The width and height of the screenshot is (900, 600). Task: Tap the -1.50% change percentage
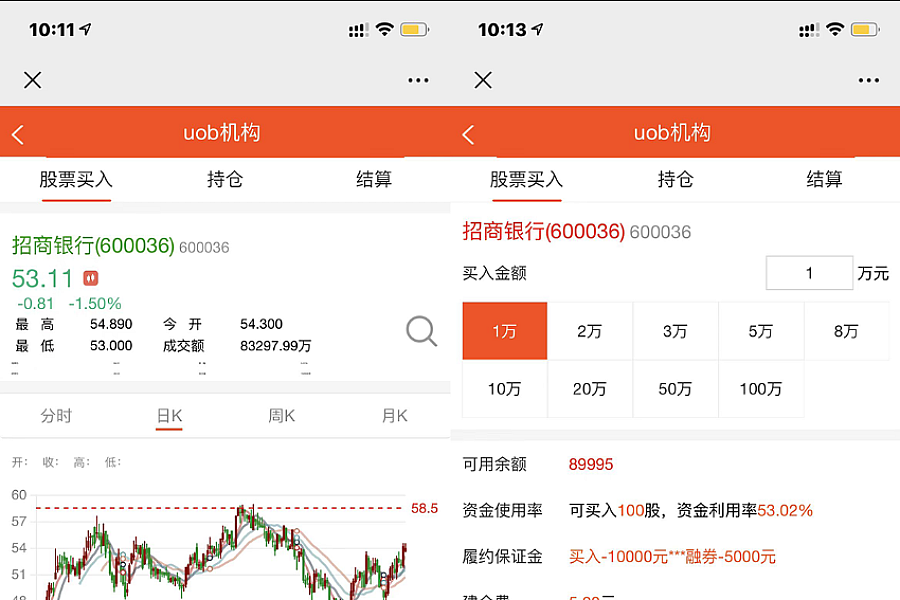(95, 303)
